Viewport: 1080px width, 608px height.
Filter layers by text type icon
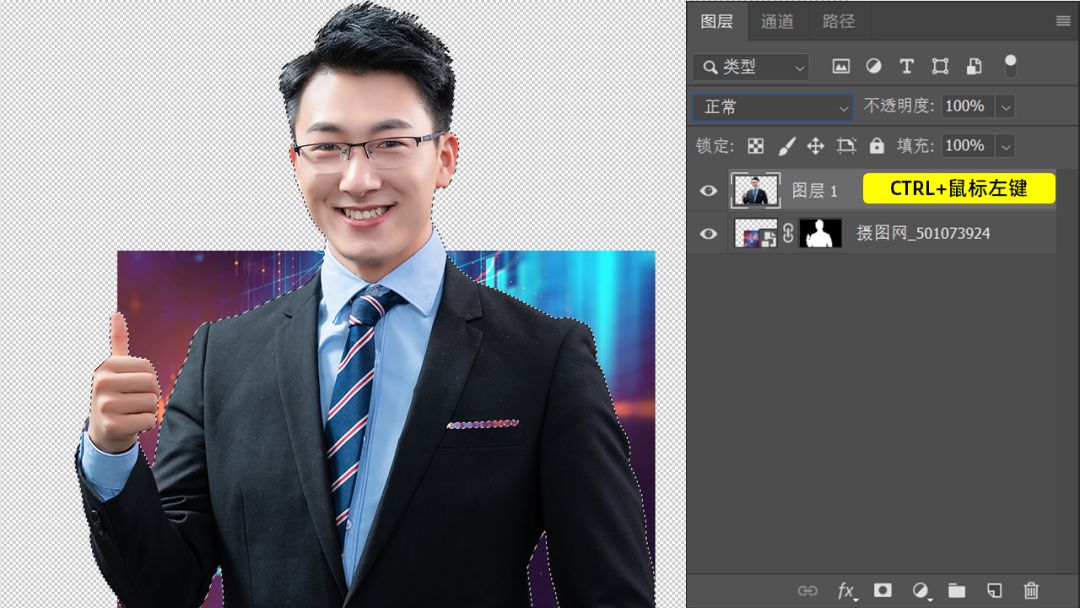(x=906, y=66)
